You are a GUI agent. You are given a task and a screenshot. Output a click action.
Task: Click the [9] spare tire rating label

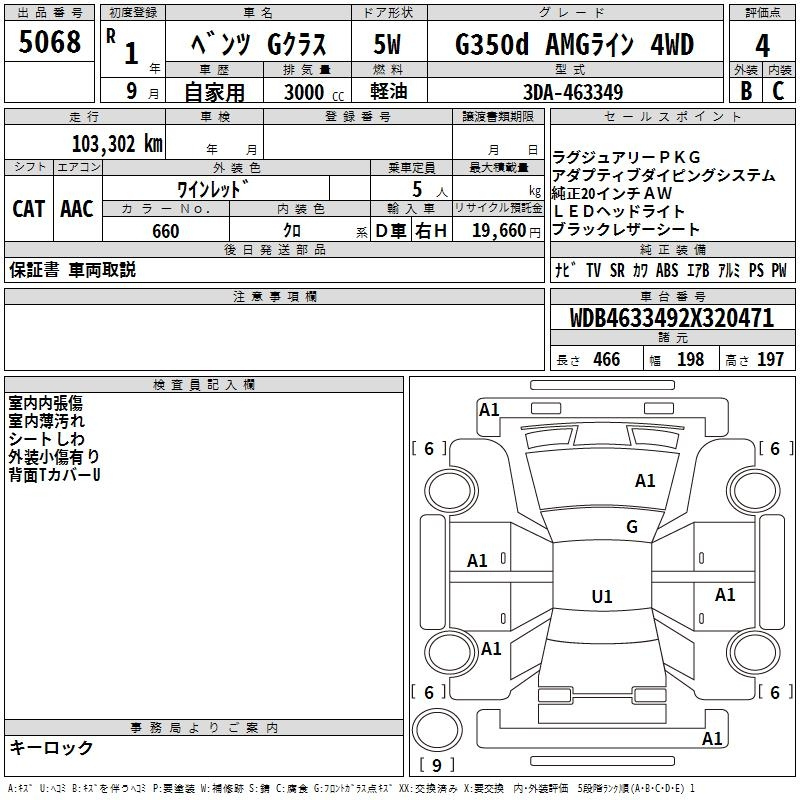point(436,766)
